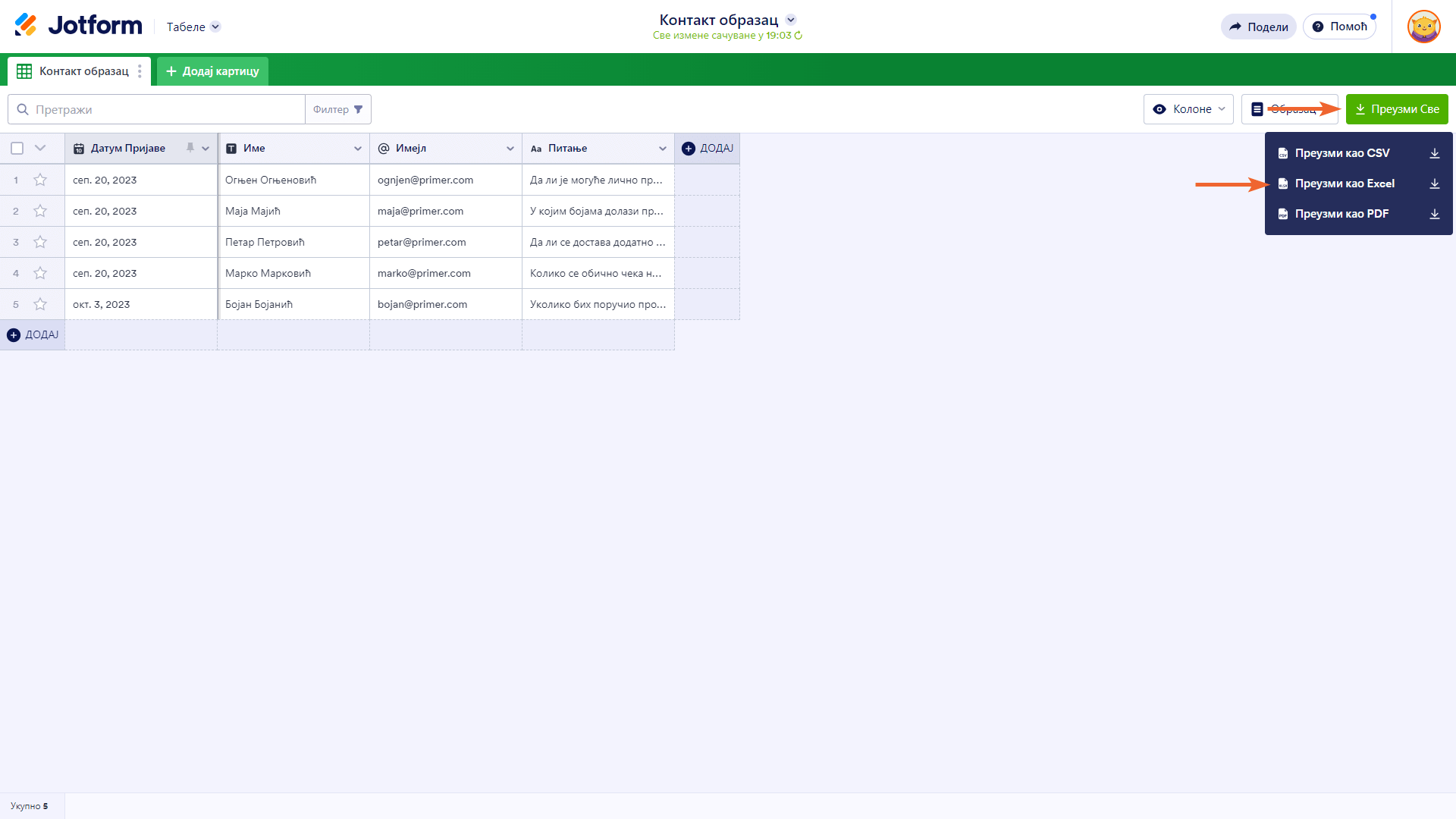The height and width of the screenshot is (819, 1456).
Task: Star the Огњен Огњеновић row
Action: pos(40,180)
